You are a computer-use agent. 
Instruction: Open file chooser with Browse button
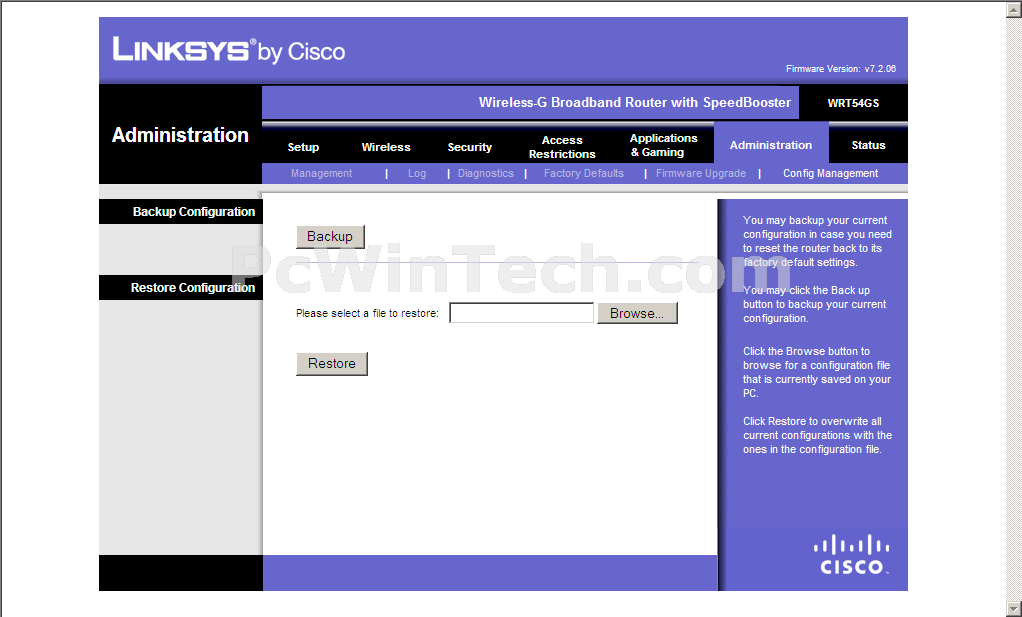[637, 313]
